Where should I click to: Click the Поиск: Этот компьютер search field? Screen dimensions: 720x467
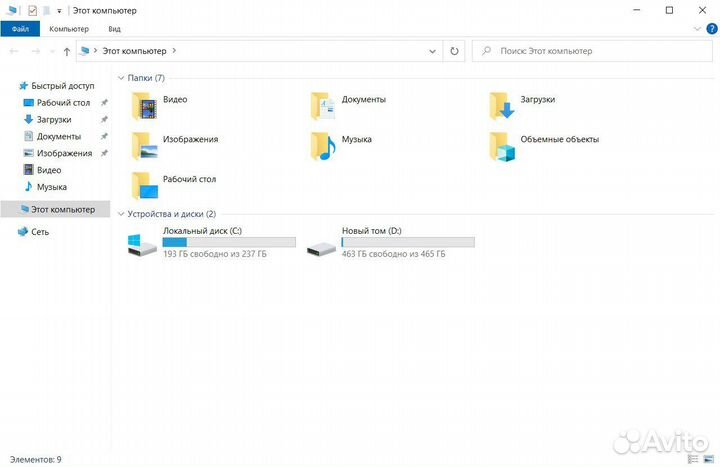[x=592, y=51]
